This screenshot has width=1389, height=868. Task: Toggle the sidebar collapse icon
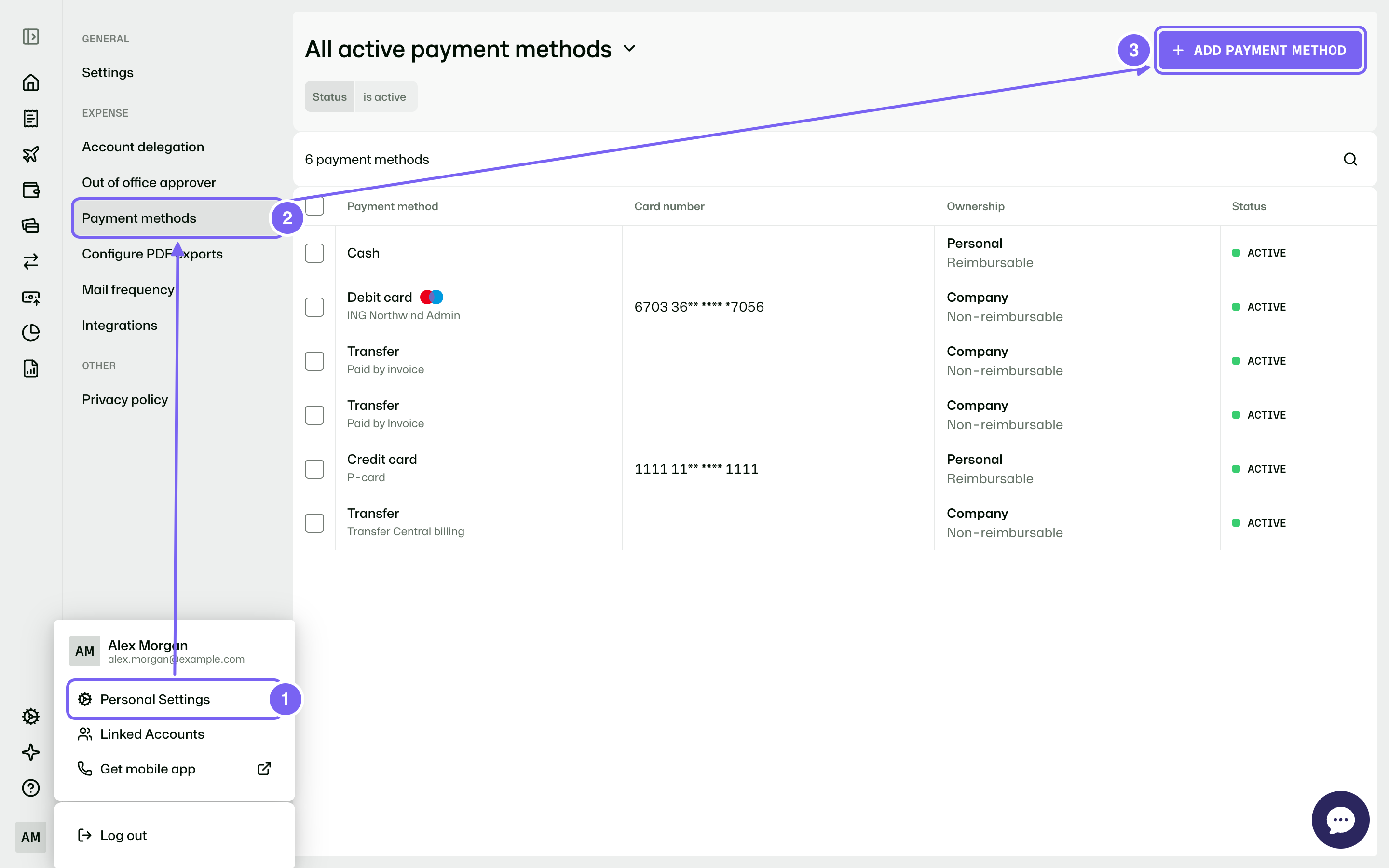coord(30,37)
